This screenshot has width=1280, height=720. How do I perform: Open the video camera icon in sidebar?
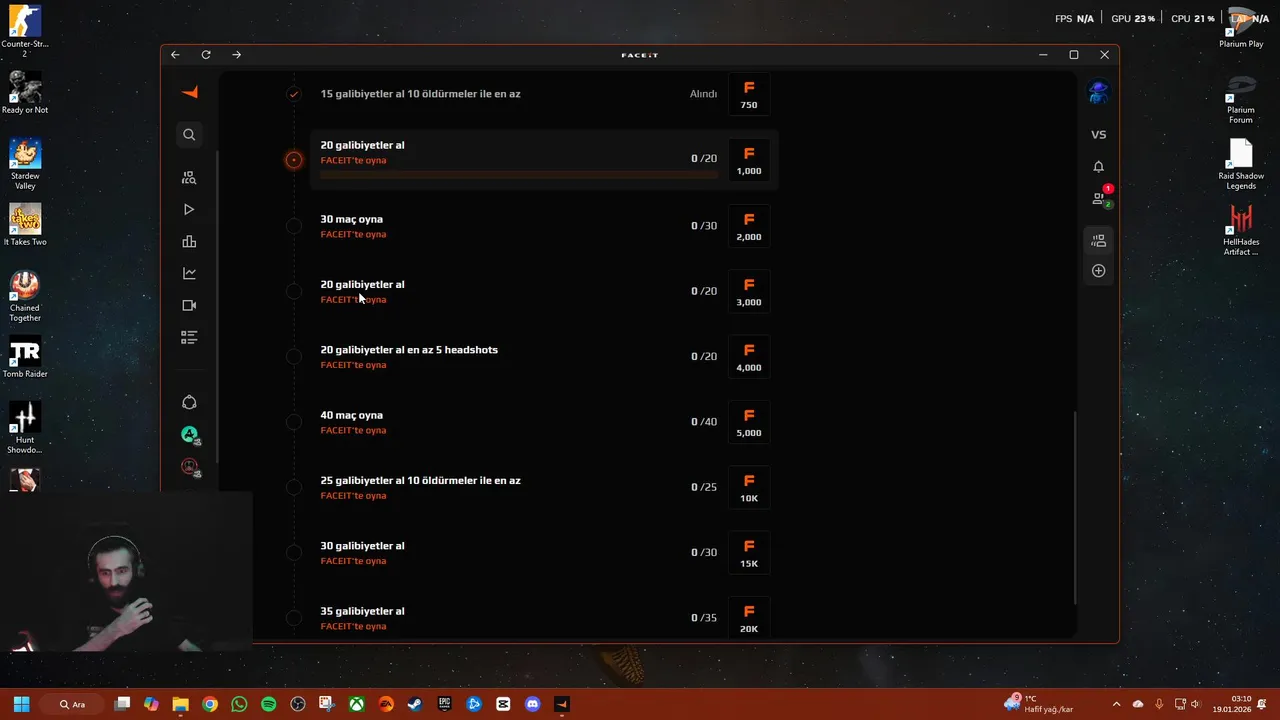coord(189,305)
